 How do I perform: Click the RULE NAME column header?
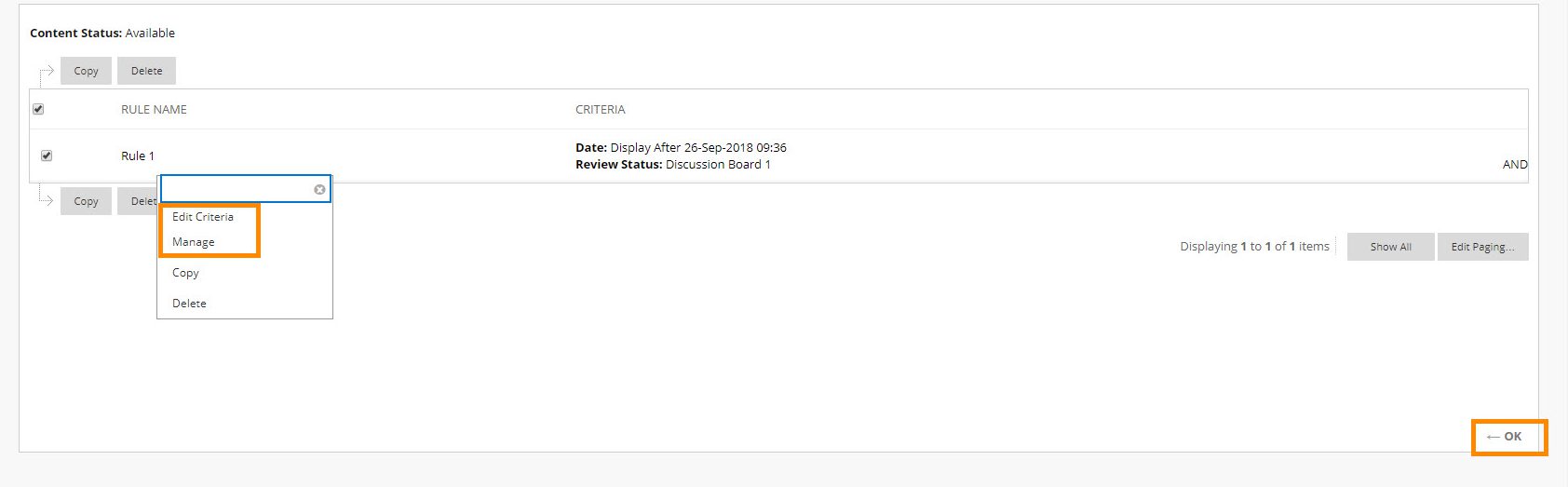coord(154,110)
